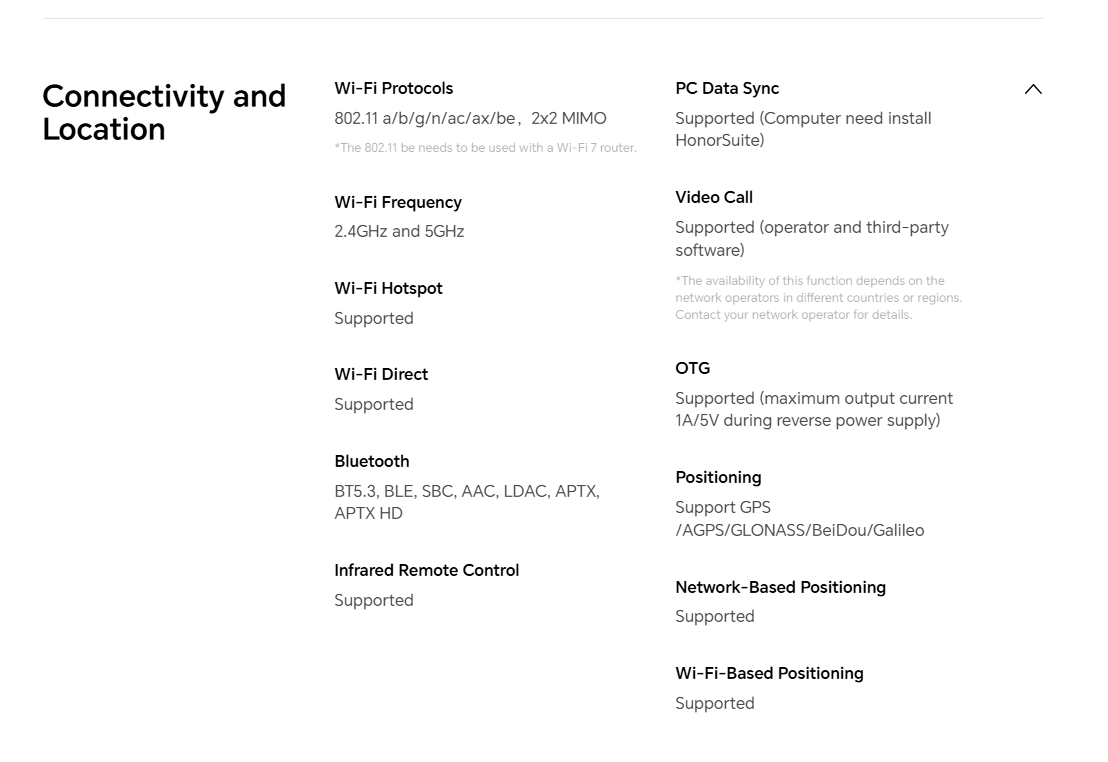Viewport: 1108px width, 762px height.
Task: Click the network operator availability footnote
Action: point(818,298)
